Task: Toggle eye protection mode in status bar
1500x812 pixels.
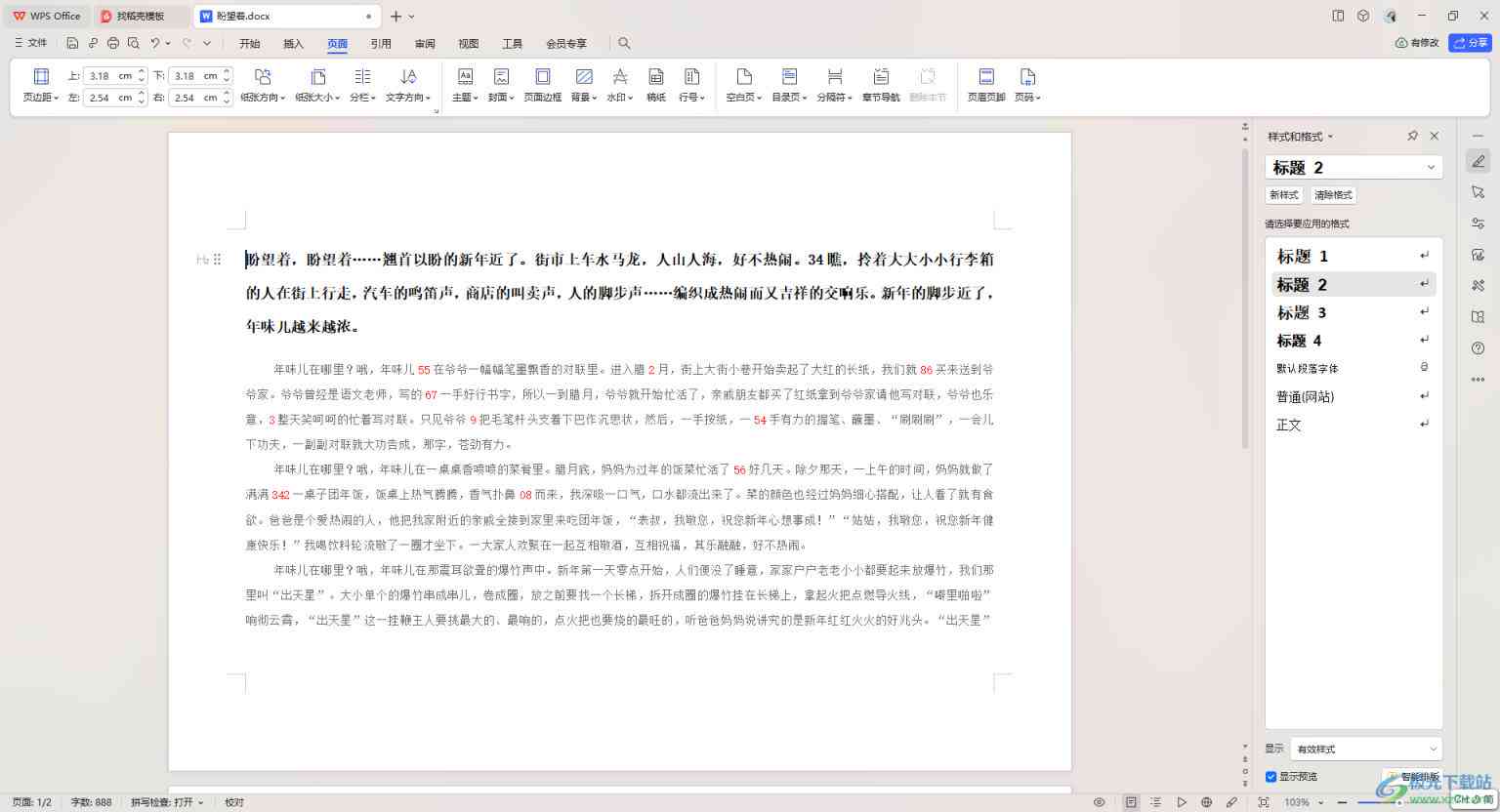Action: (1099, 802)
